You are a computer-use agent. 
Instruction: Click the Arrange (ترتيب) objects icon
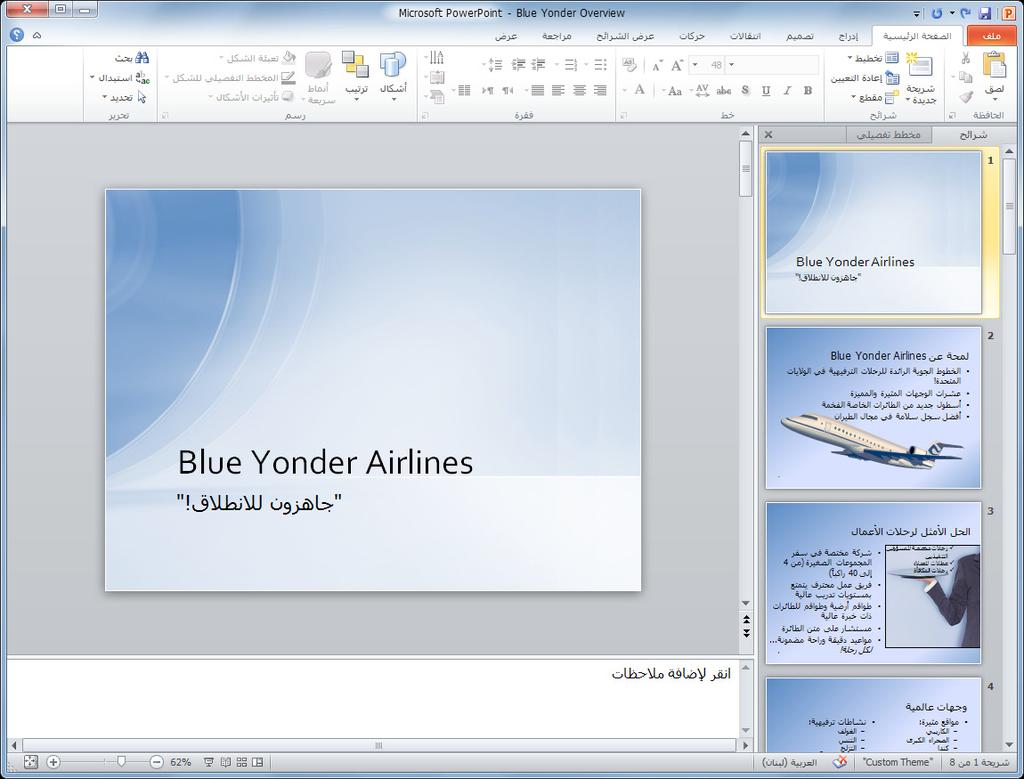pyautogui.click(x=356, y=76)
